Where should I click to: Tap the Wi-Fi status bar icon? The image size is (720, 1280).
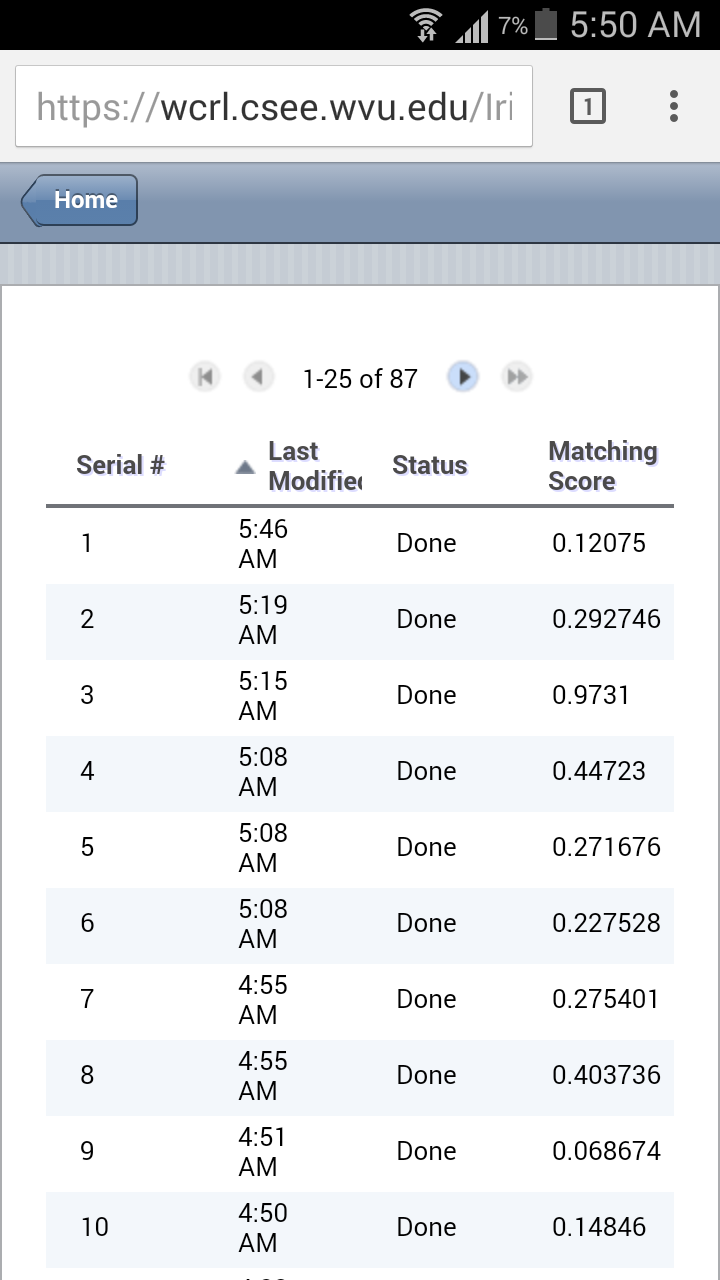427,25
